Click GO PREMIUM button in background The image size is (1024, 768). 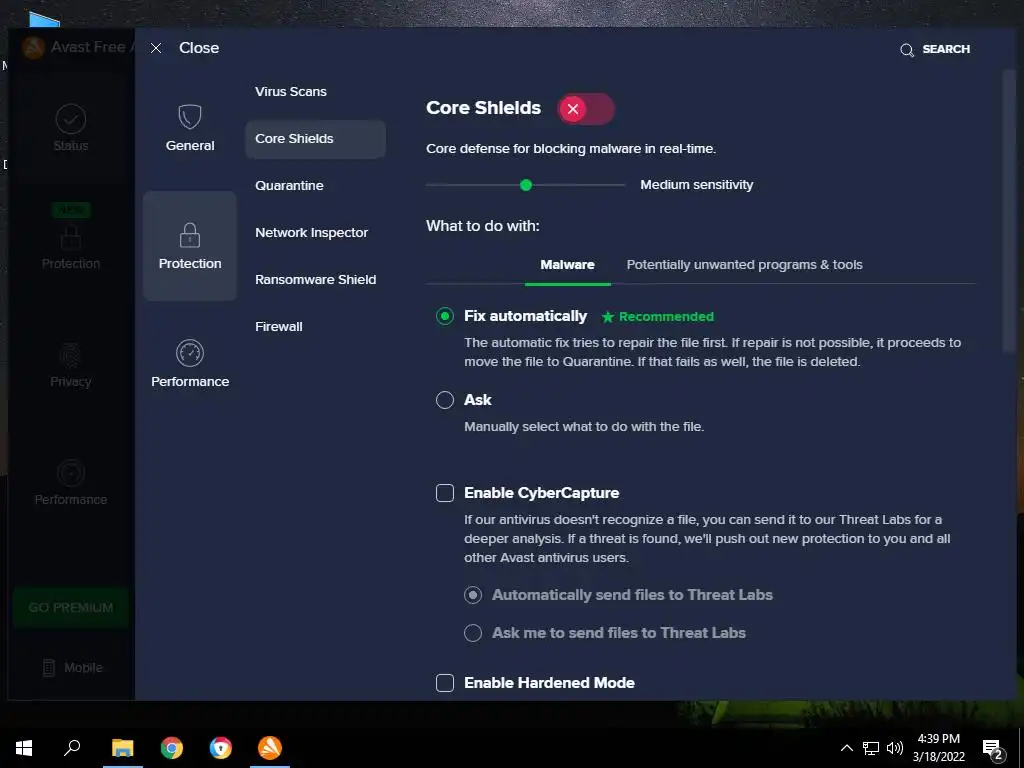click(71, 607)
